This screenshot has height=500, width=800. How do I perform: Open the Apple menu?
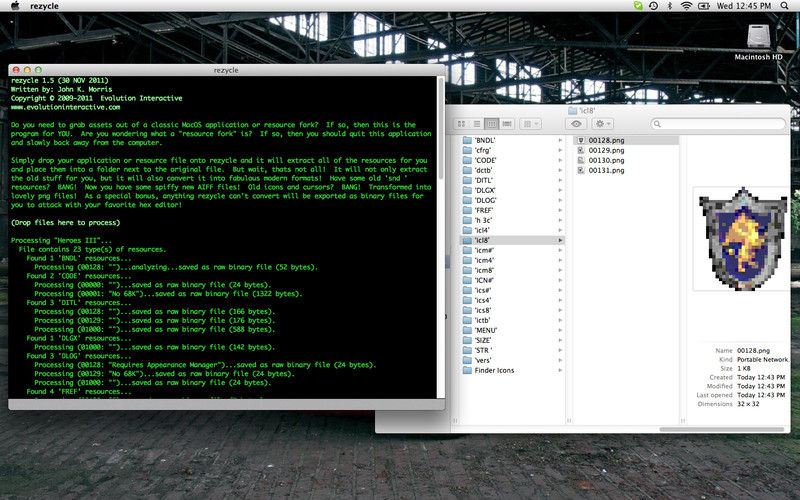coord(15,6)
